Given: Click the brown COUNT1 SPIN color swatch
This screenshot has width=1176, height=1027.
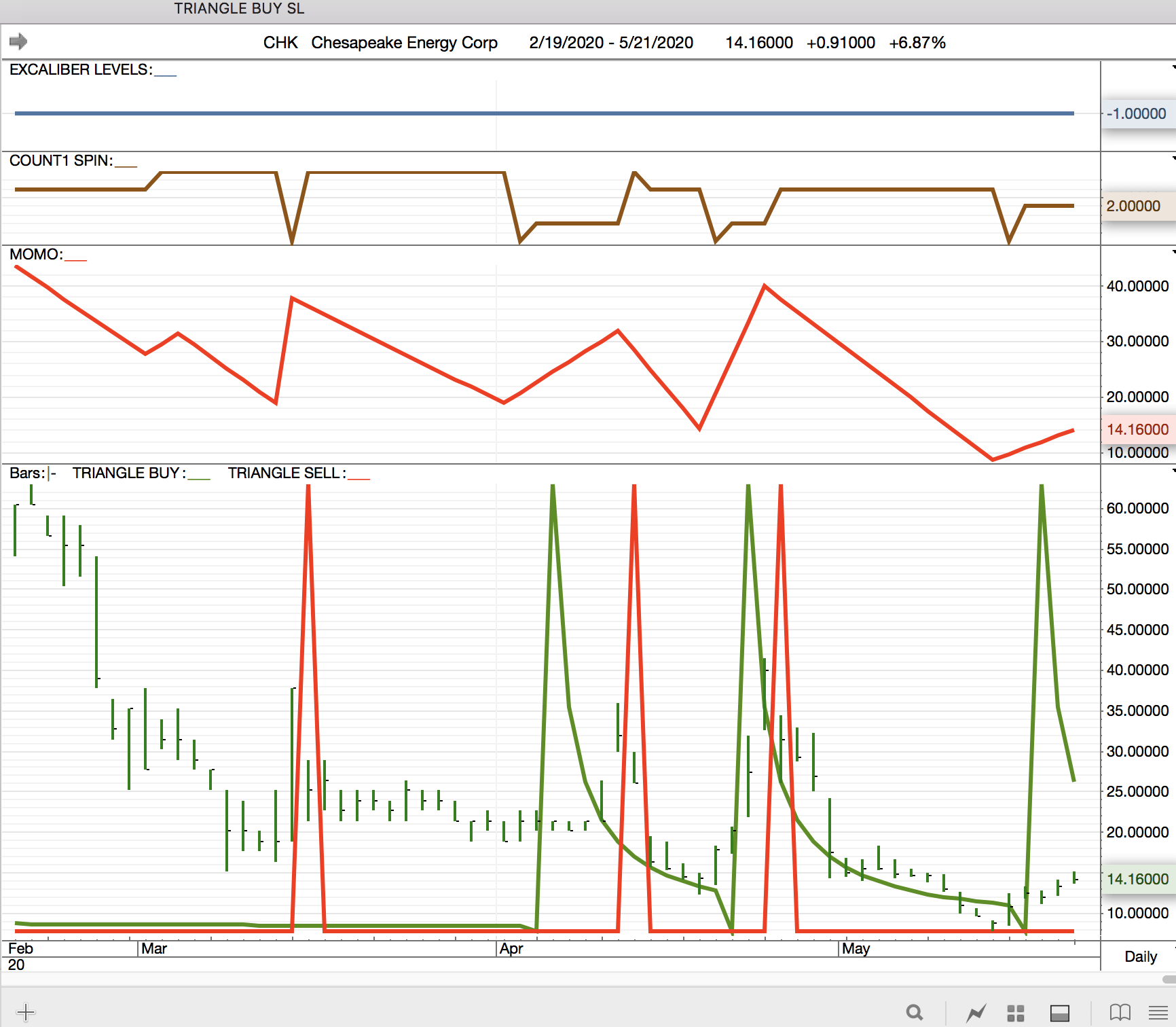Looking at the screenshot, I should click(x=126, y=166).
